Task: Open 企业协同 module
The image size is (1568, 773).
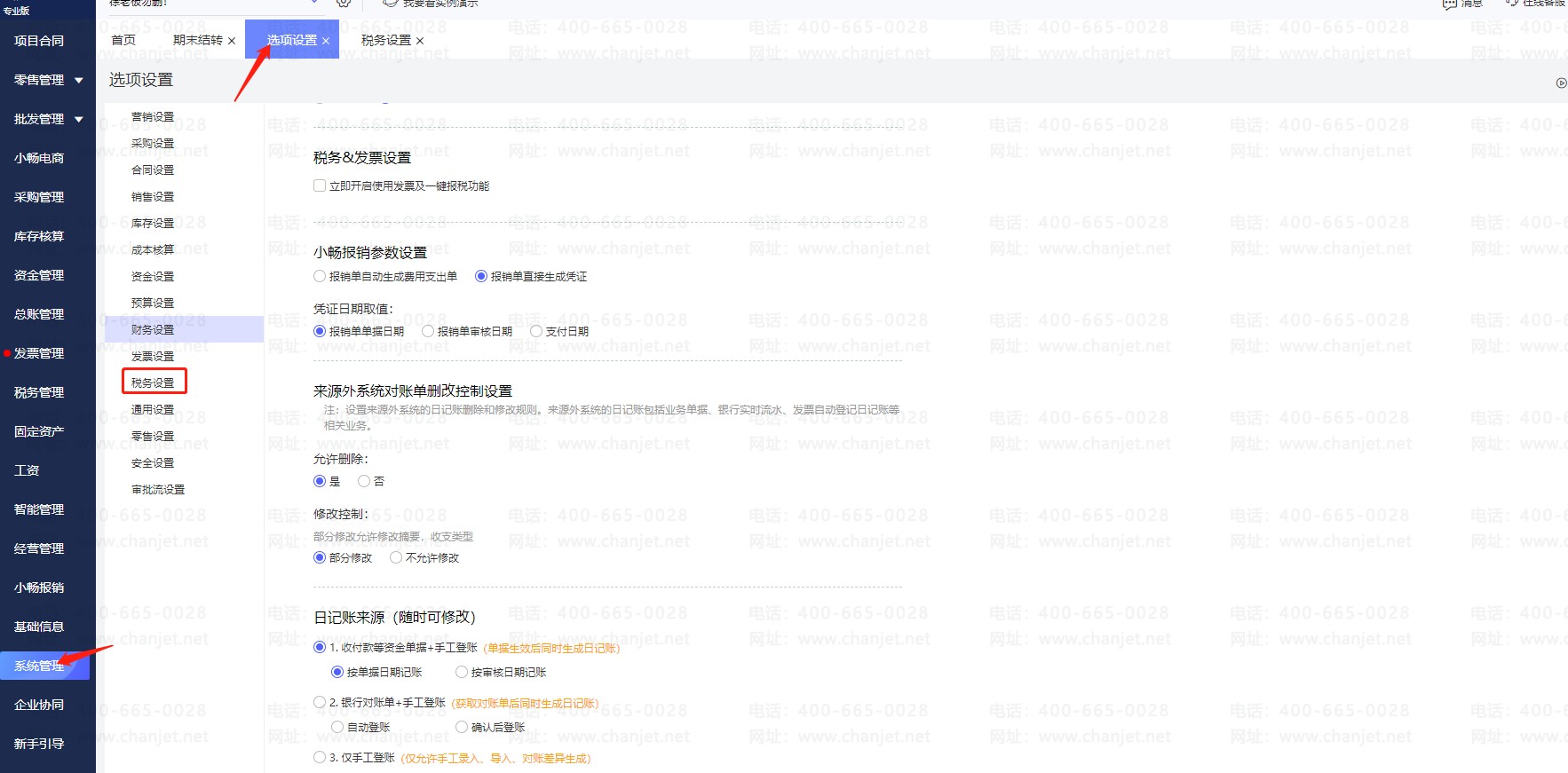Action: pyautogui.click(x=39, y=705)
